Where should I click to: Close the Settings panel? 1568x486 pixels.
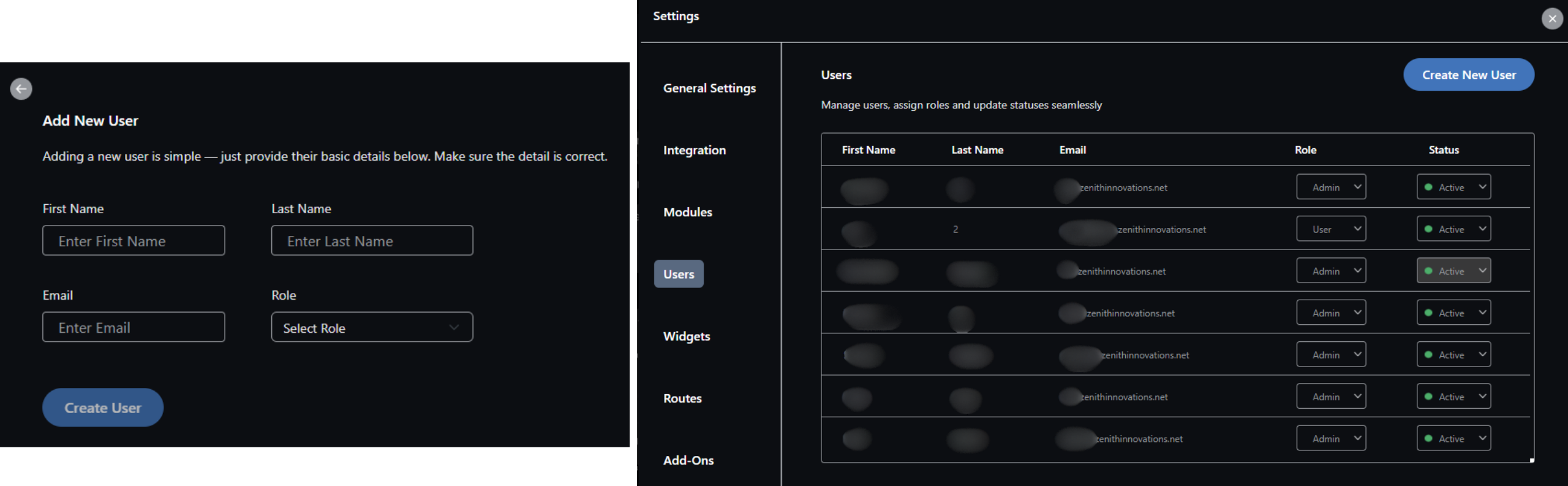1551,19
